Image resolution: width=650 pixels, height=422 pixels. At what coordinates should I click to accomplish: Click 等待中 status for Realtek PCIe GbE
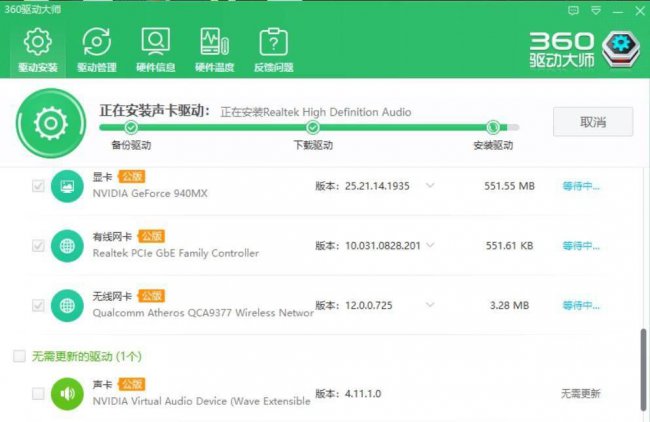[581, 246]
